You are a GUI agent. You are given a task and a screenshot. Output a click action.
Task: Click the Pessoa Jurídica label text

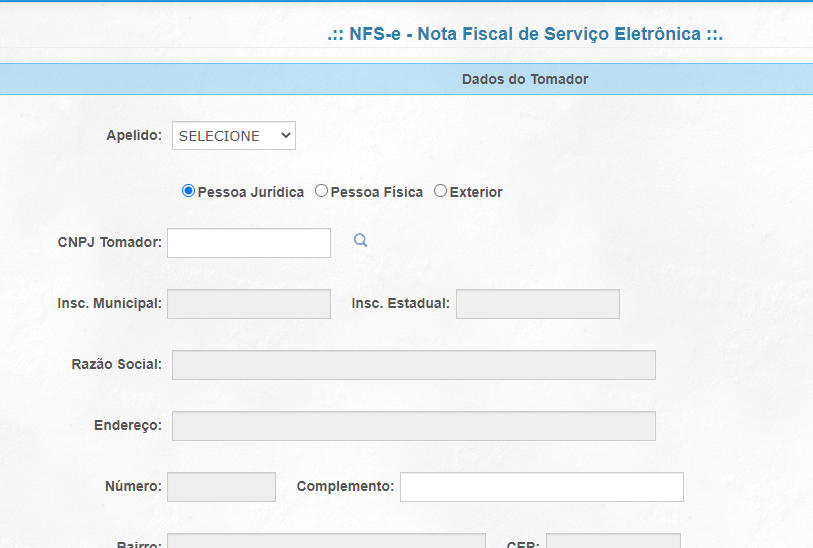click(x=251, y=192)
